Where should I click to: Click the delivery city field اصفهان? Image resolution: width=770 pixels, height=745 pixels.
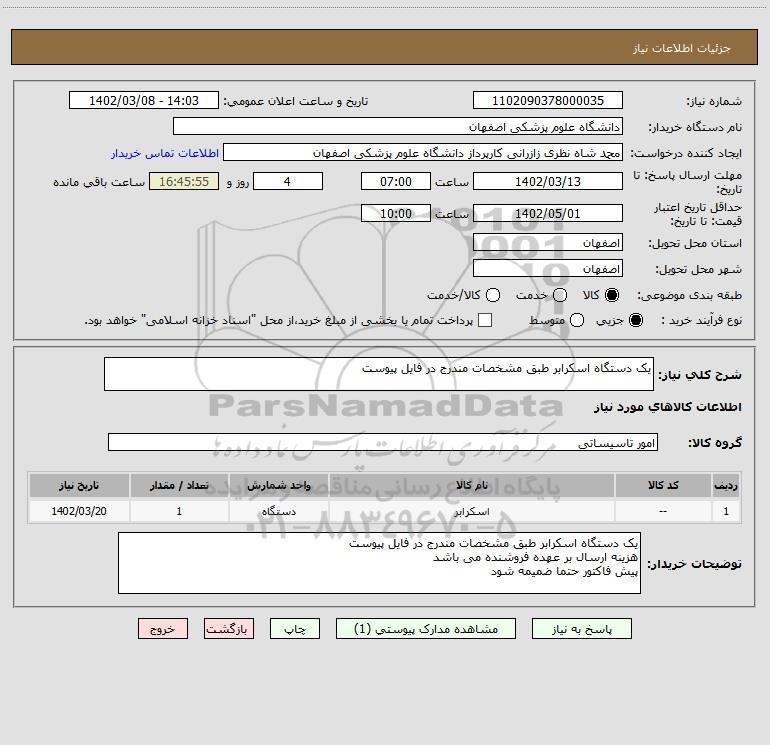pos(548,269)
